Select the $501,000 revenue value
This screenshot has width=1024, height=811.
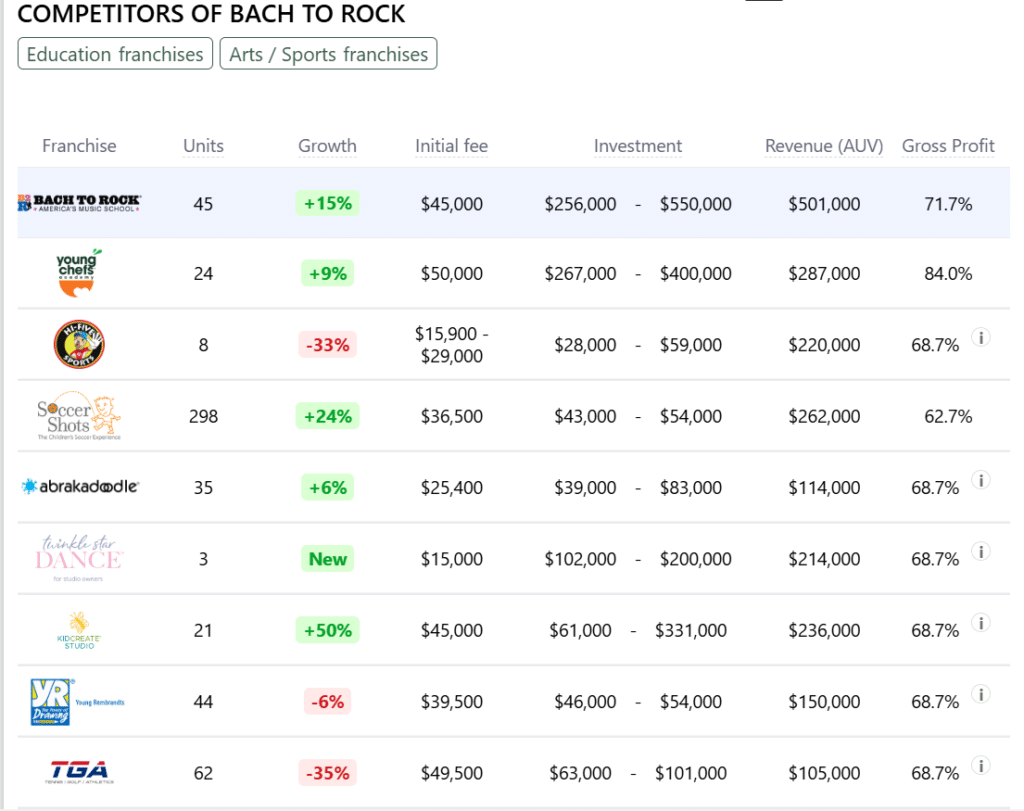pos(824,204)
